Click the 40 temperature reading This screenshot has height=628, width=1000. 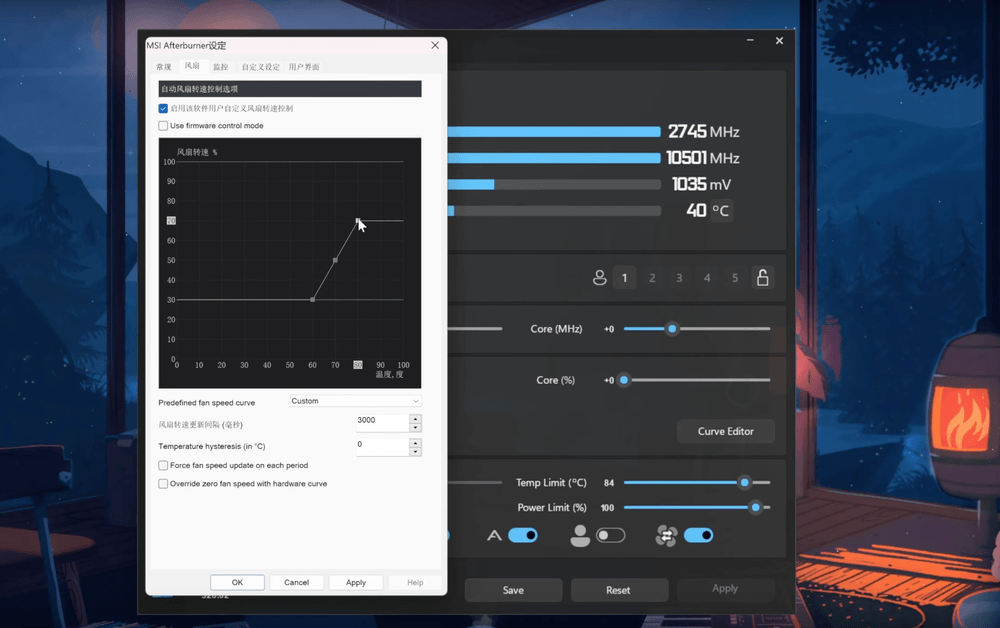tap(696, 210)
